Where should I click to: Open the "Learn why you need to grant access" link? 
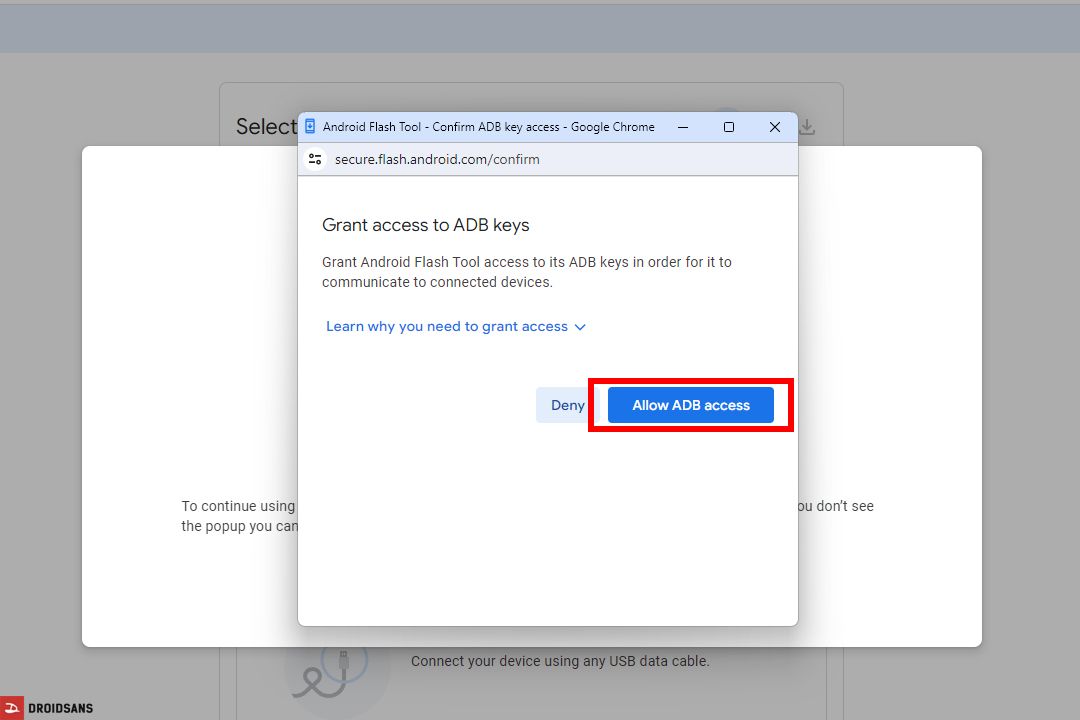click(447, 326)
